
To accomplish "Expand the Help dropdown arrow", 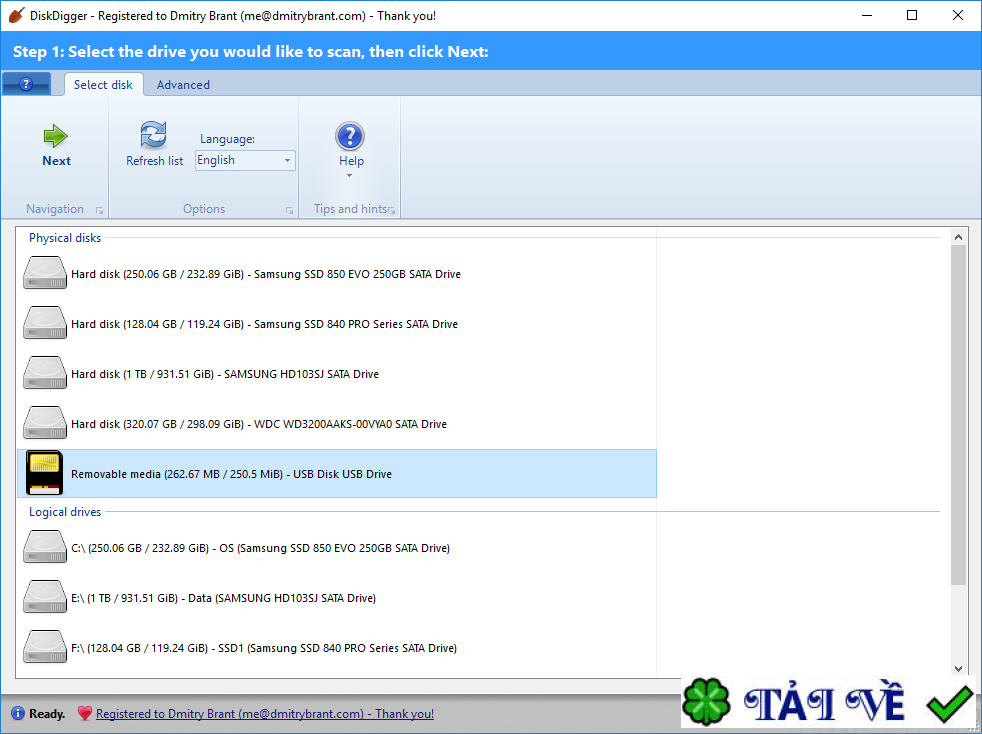I will point(349,175).
